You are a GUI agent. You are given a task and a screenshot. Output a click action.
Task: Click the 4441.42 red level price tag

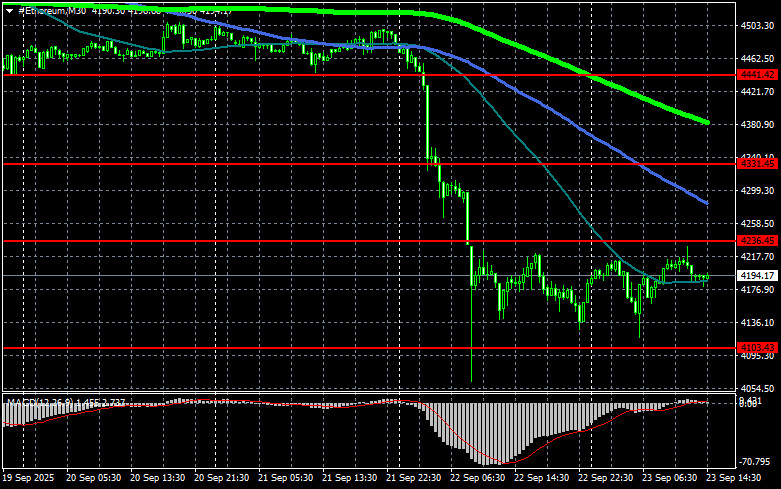click(x=758, y=75)
